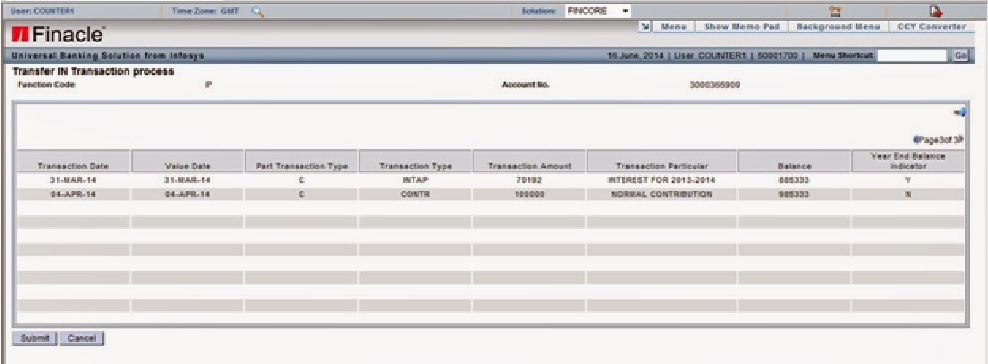This screenshot has width=988, height=364.
Task: Click the Year End Balance Indicator header
Action: [x=908, y=161]
